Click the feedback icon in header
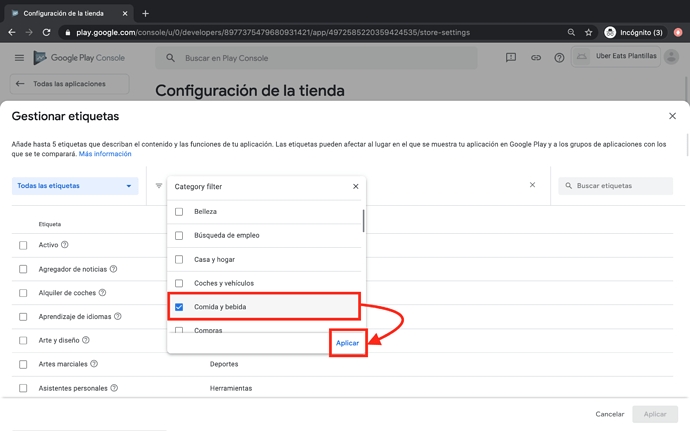The height and width of the screenshot is (431, 690). point(510,58)
